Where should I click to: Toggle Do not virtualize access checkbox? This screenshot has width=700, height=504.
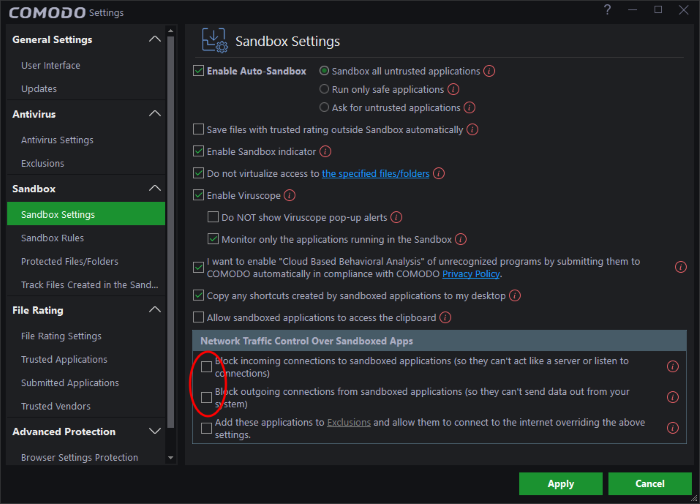click(199, 173)
